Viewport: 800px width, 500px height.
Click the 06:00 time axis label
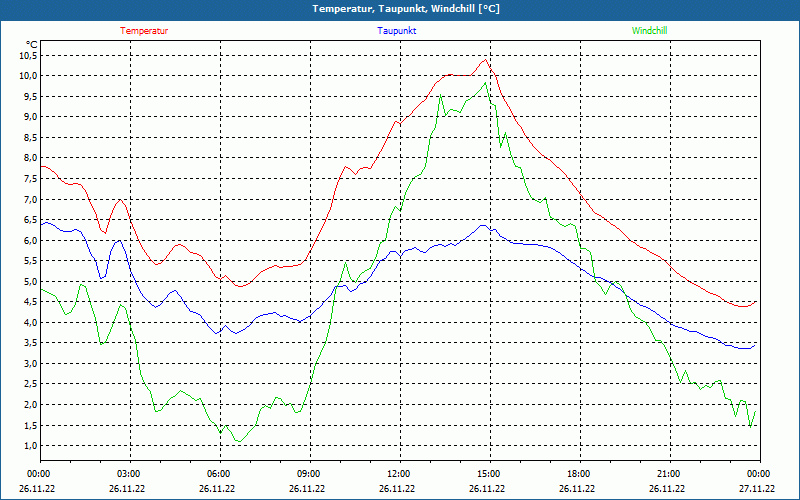click(x=218, y=473)
